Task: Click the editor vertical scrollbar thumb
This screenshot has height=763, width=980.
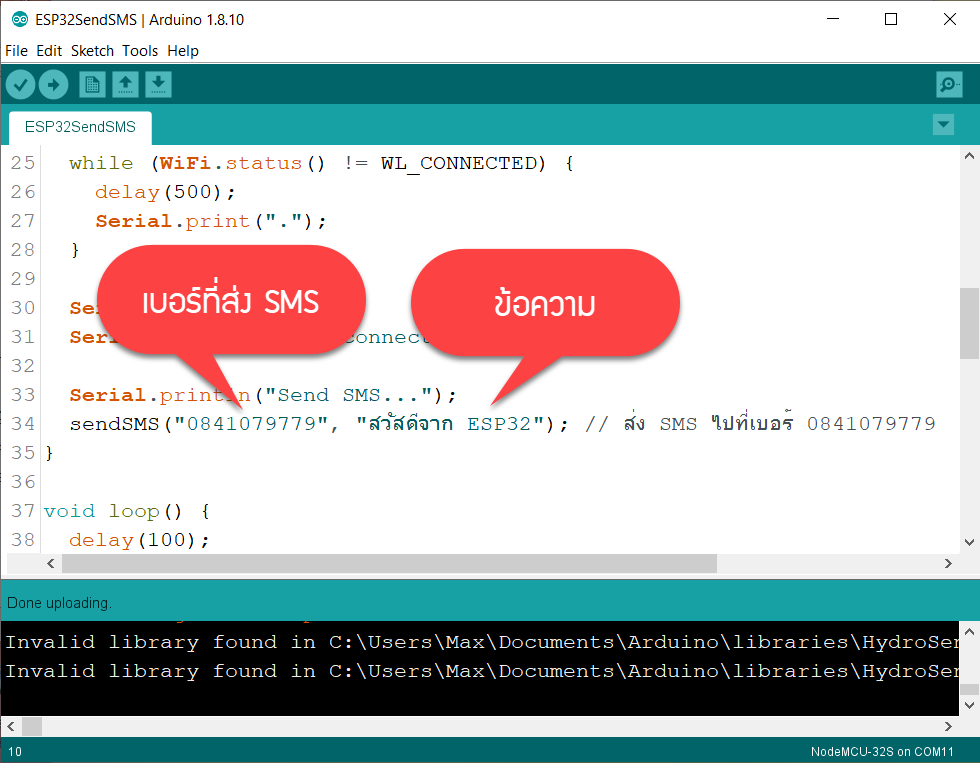Action: 969,322
